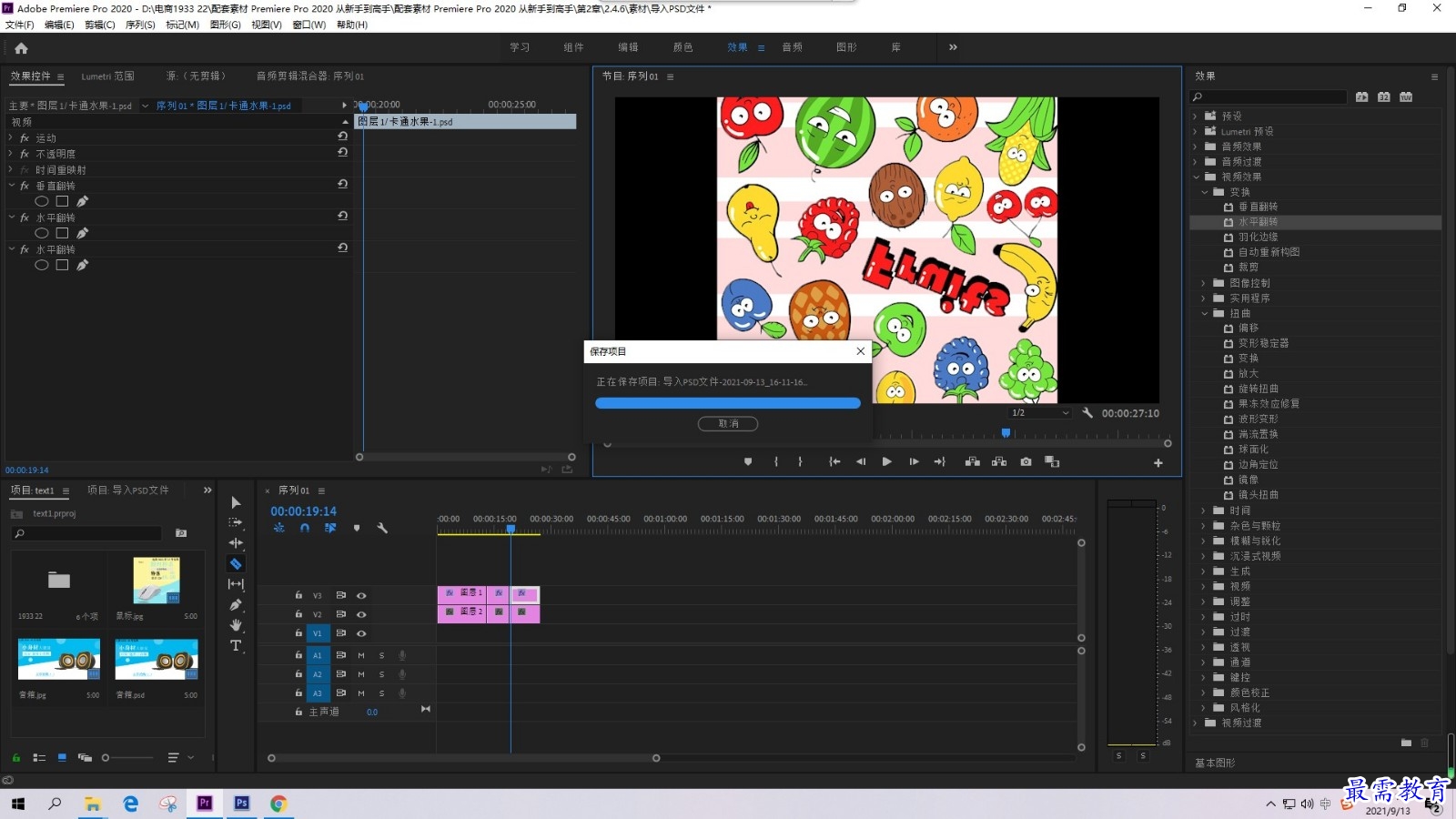The width and height of the screenshot is (1456, 819).
Task: Click Go to Out point button
Action: click(x=939, y=462)
